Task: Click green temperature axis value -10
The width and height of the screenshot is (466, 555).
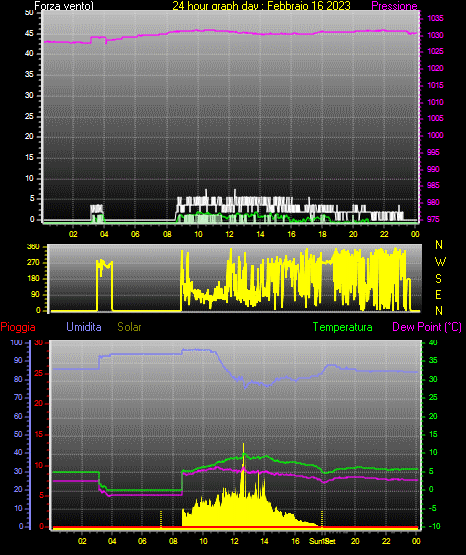Action: [434, 526]
